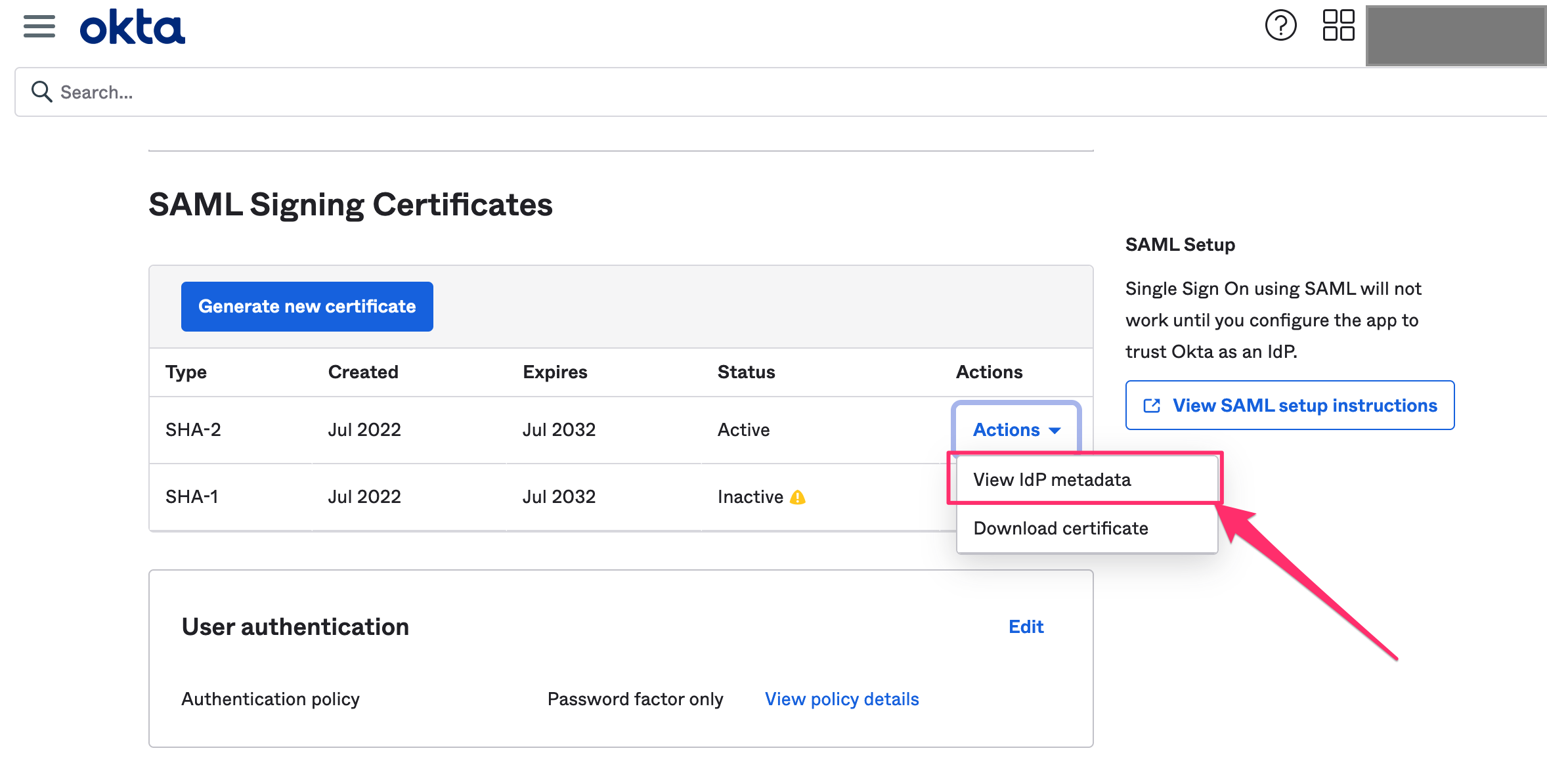The height and width of the screenshot is (784, 1547).
Task: Click the Expires column header
Action: [x=555, y=372]
